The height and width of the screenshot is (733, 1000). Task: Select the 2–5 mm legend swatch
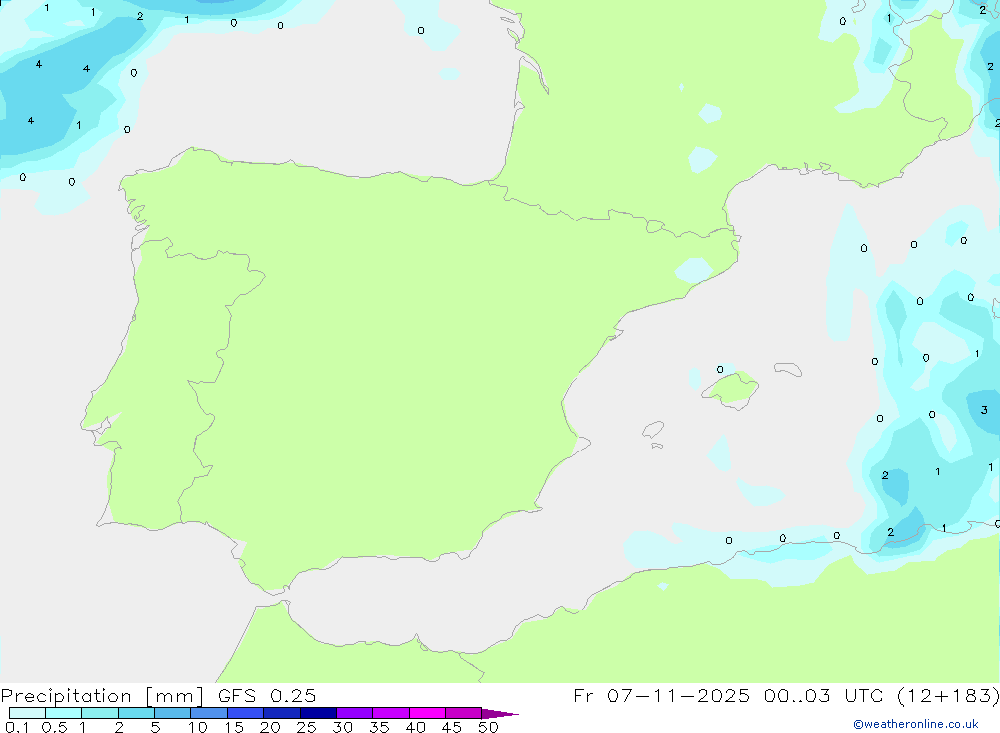(x=136, y=713)
